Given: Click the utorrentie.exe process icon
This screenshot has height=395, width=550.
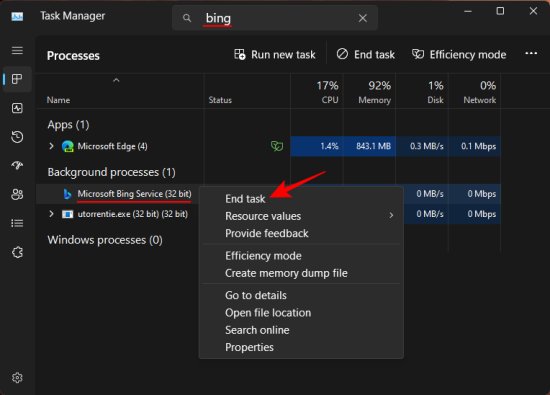Looking at the screenshot, I should click(68, 214).
